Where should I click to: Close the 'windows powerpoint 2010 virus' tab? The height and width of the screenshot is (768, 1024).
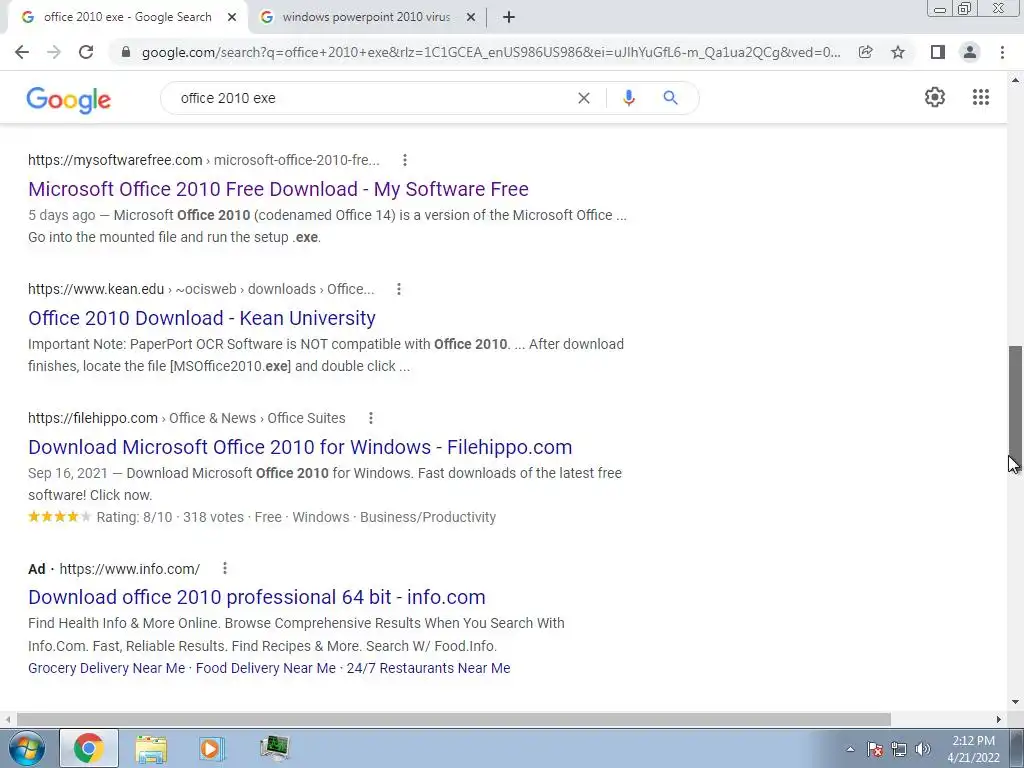click(471, 18)
